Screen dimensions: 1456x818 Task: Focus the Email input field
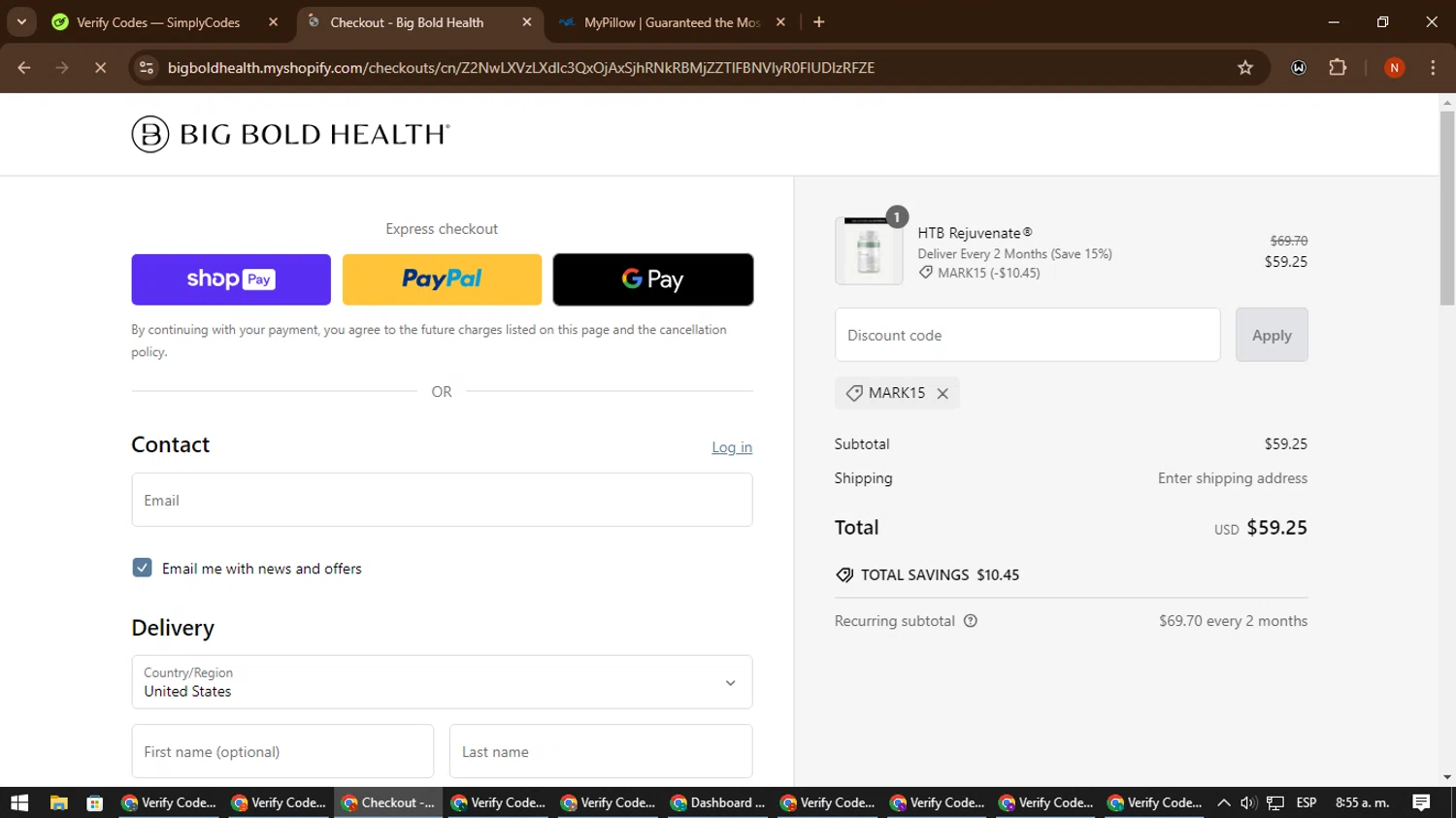442,500
